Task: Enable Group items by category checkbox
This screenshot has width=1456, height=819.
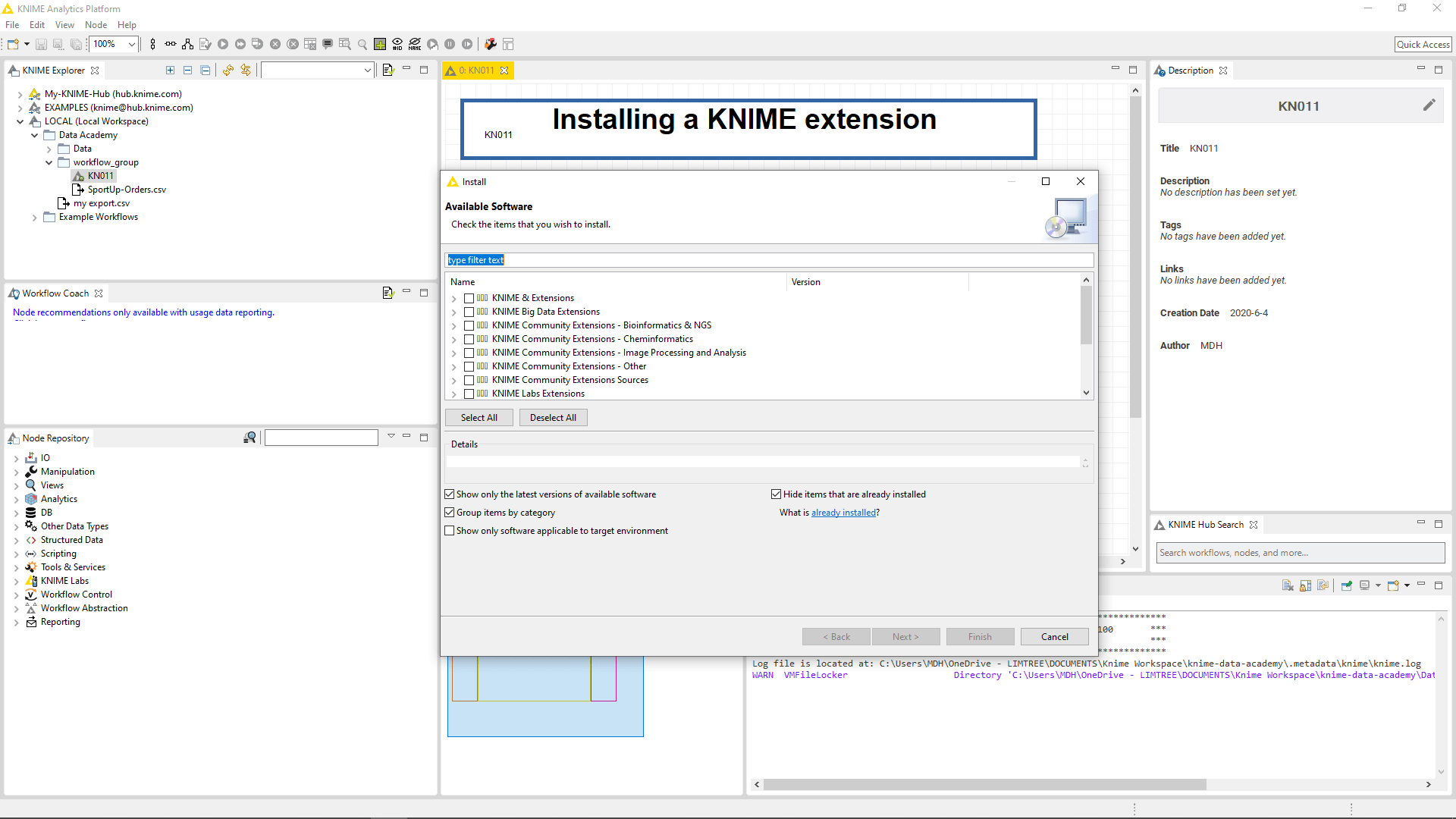Action: (450, 512)
